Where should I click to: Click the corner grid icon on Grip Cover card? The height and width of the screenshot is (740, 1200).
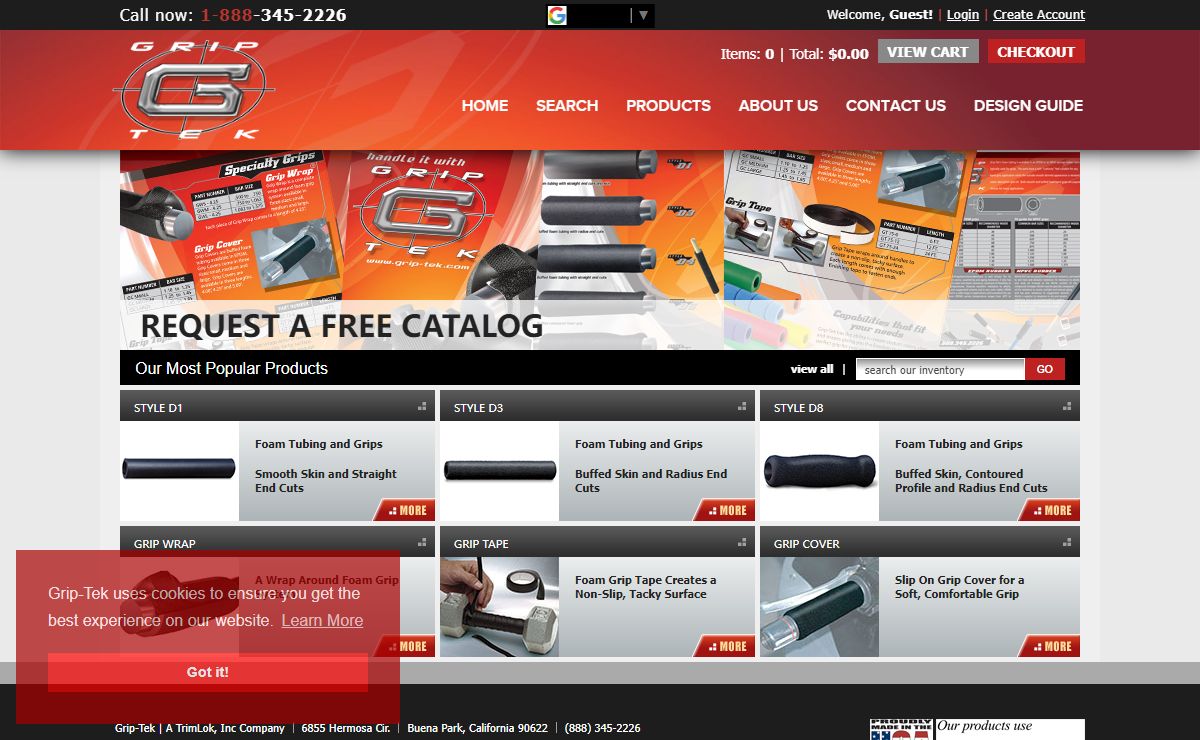tap(1067, 542)
